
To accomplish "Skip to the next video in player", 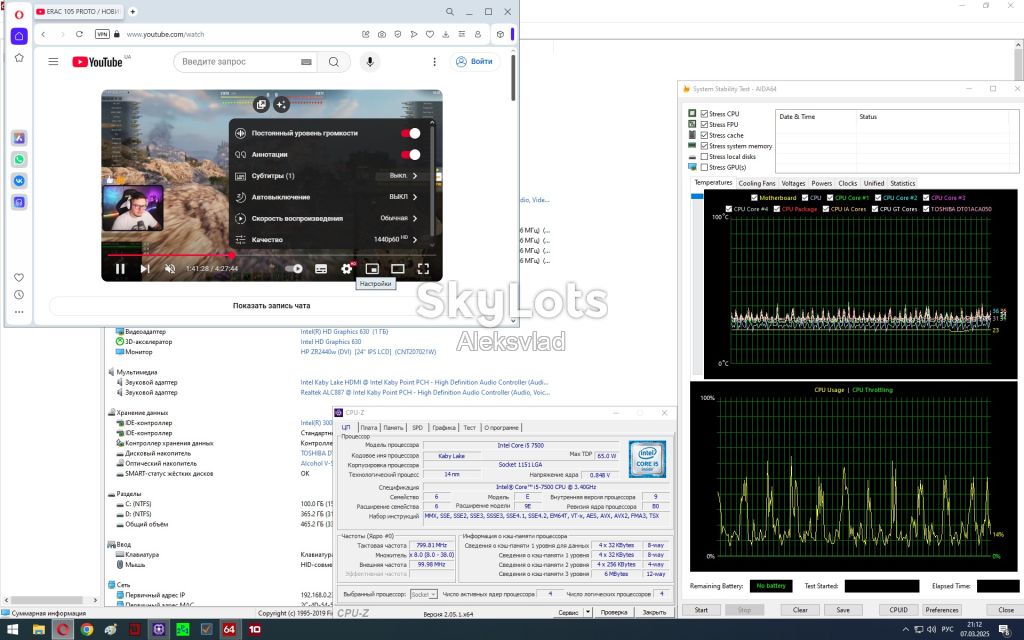I will (x=145, y=268).
